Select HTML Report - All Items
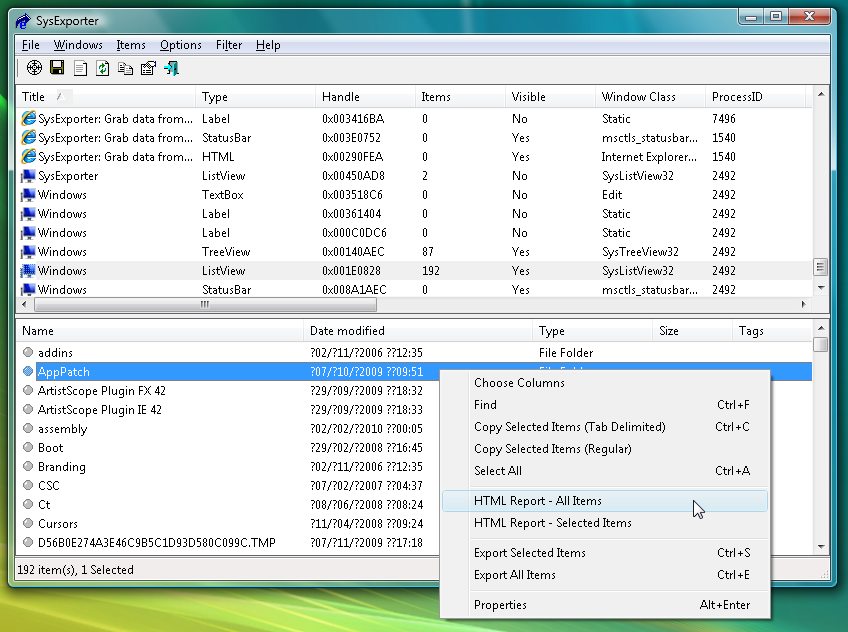 (x=605, y=501)
